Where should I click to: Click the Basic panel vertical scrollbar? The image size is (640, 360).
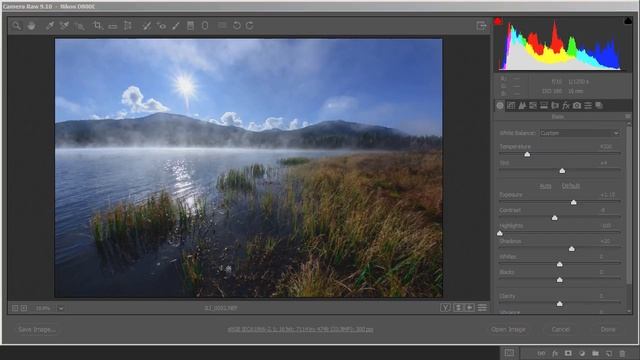629,204
